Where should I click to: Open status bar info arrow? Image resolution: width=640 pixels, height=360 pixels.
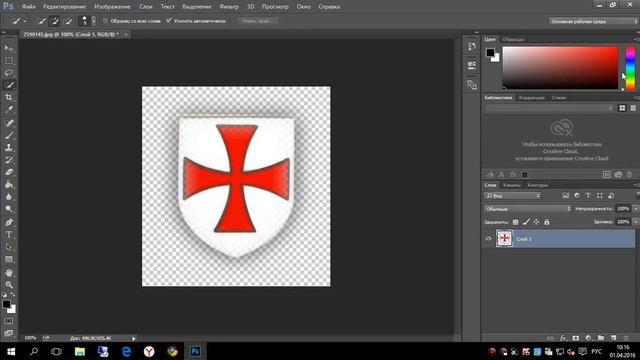click(133, 338)
